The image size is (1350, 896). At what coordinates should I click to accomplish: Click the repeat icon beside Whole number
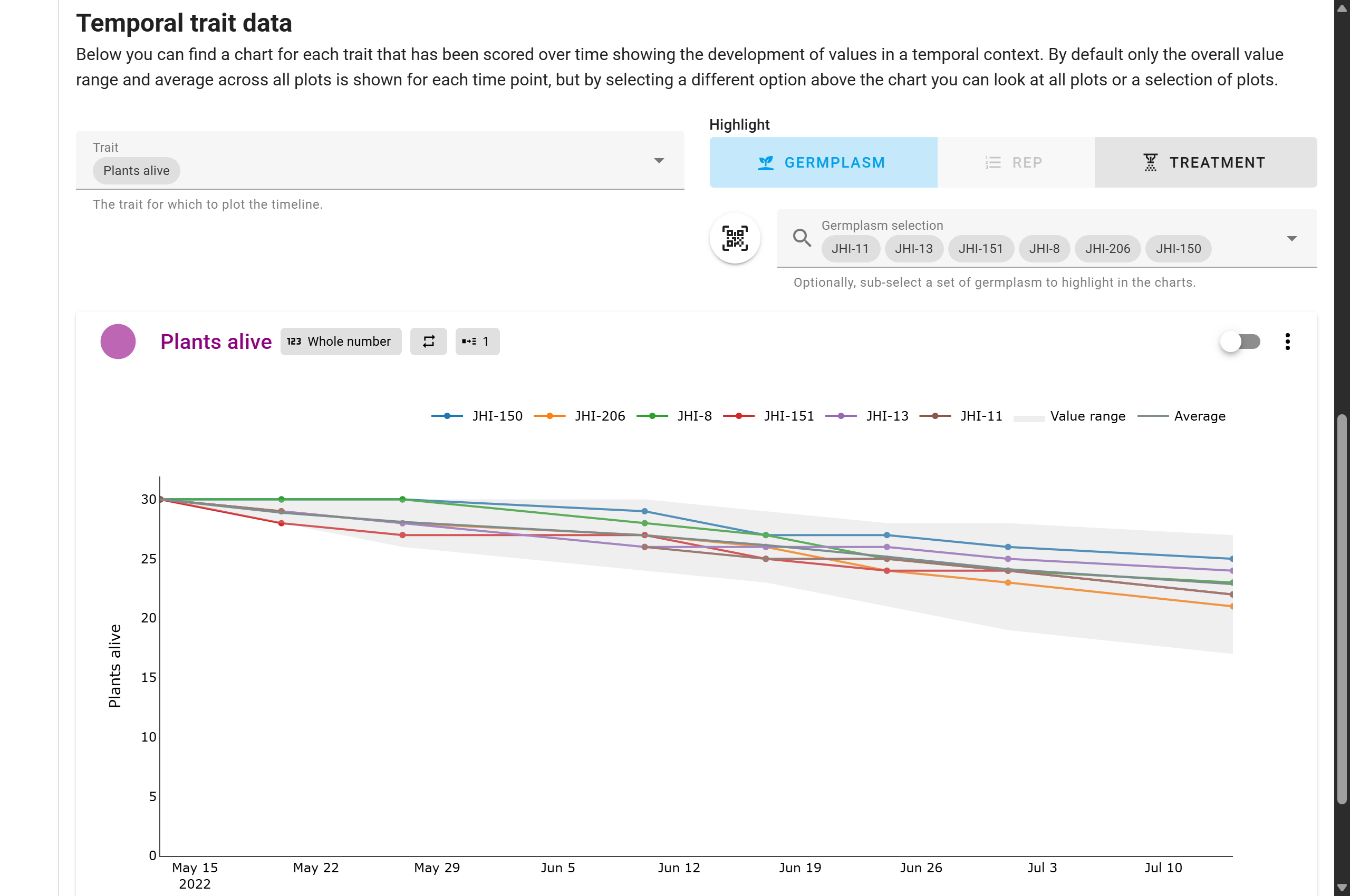429,341
